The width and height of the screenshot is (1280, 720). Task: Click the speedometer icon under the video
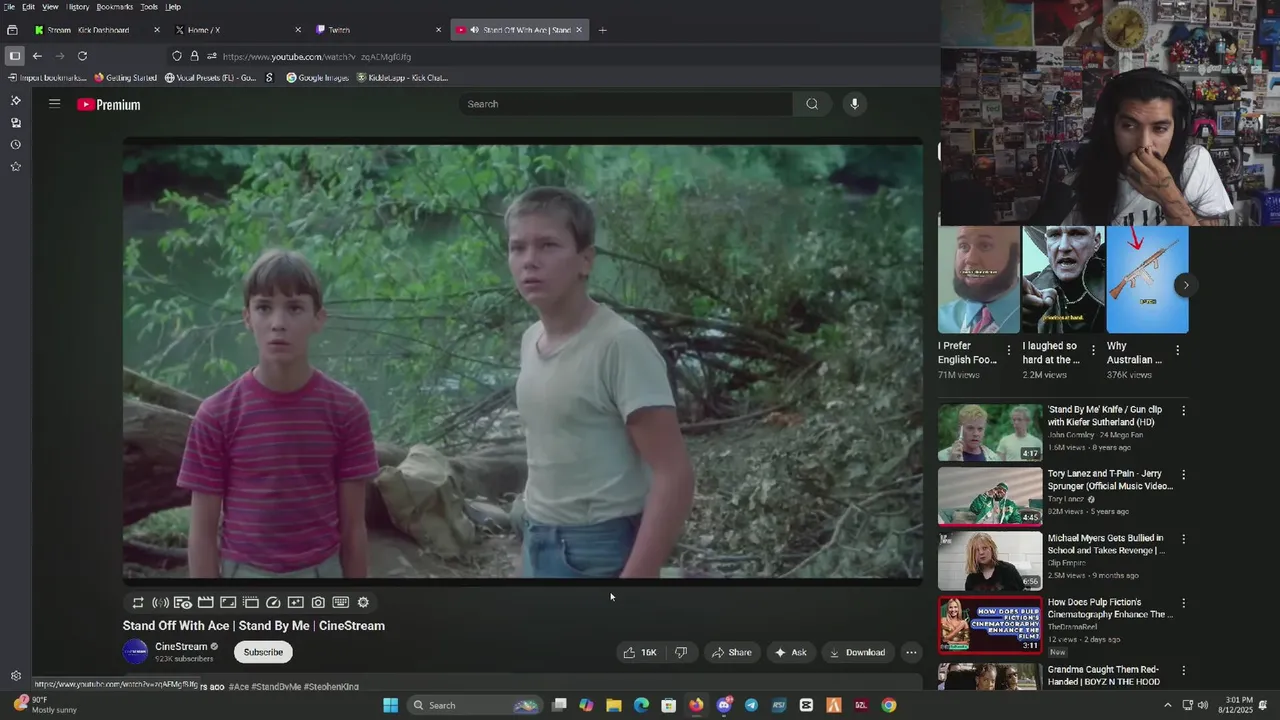tap(273, 603)
